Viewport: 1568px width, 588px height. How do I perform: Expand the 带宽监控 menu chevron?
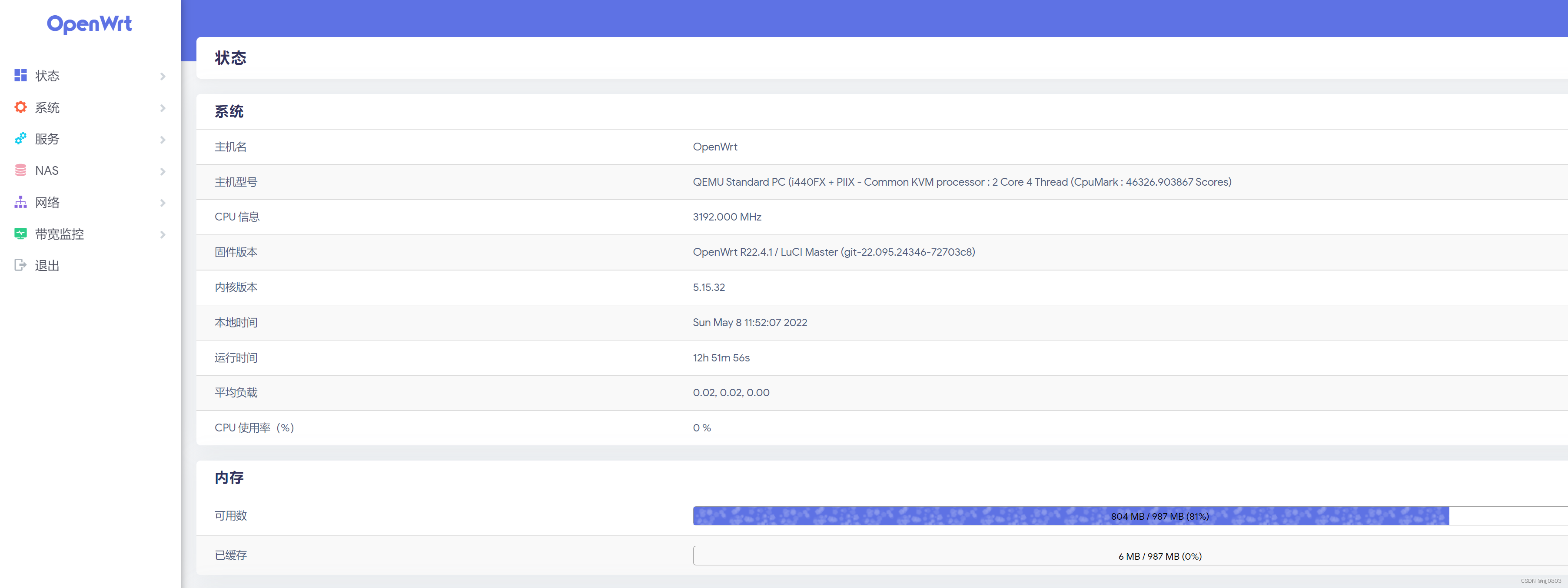pos(163,234)
